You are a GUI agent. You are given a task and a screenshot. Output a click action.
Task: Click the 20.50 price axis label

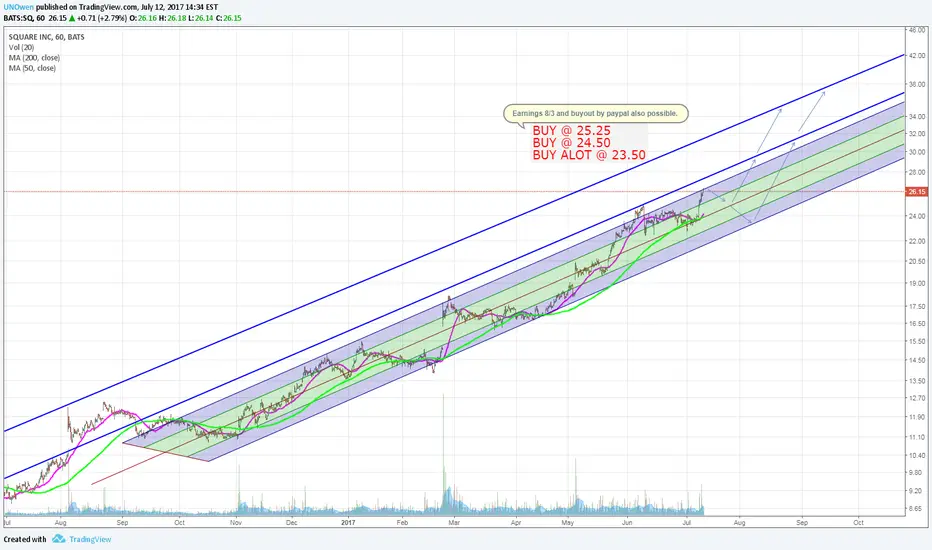click(917, 261)
